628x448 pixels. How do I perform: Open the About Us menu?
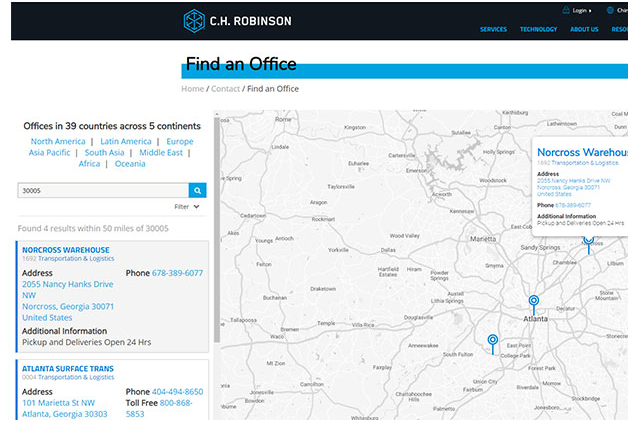pos(584,29)
